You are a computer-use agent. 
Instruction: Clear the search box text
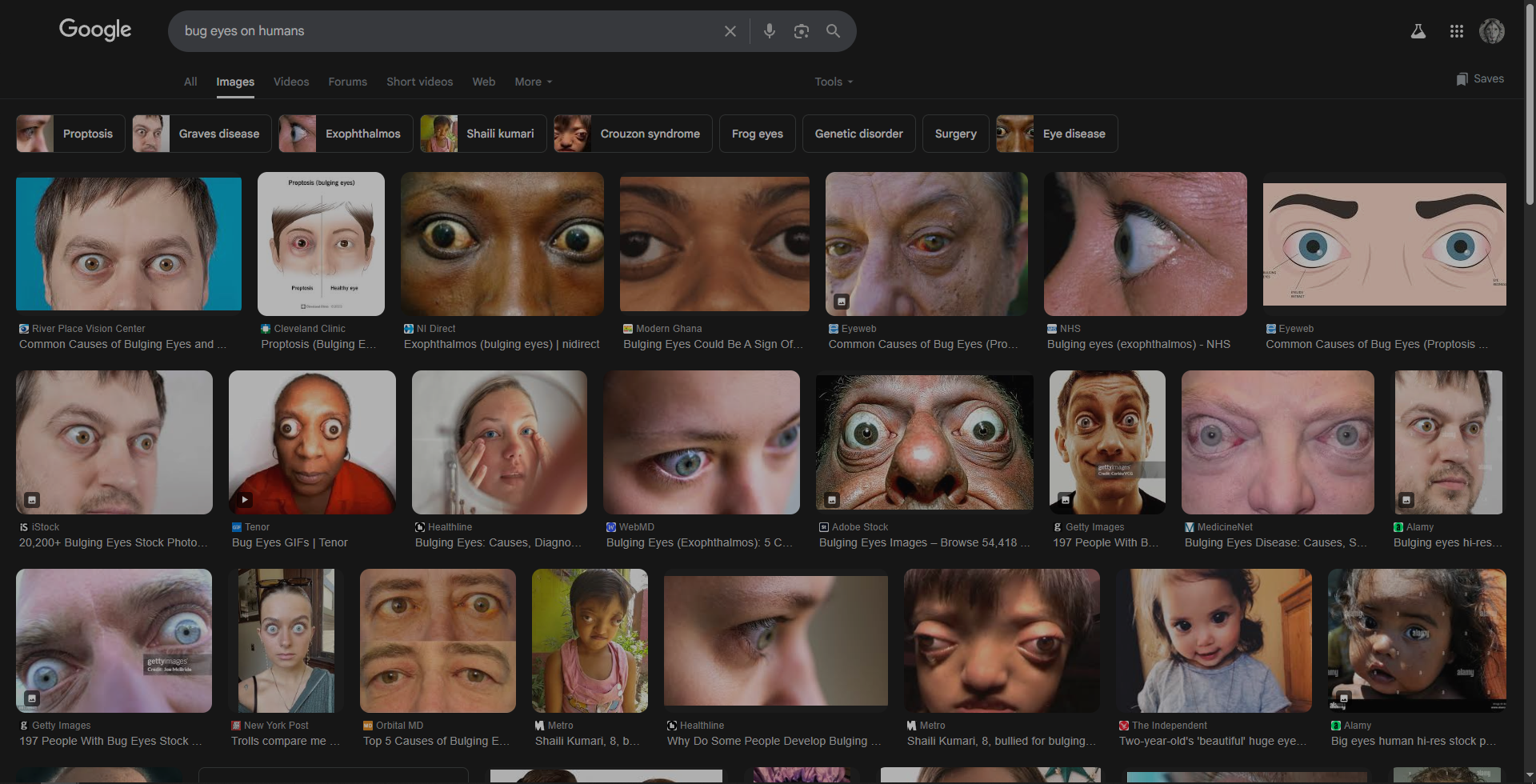pos(730,31)
